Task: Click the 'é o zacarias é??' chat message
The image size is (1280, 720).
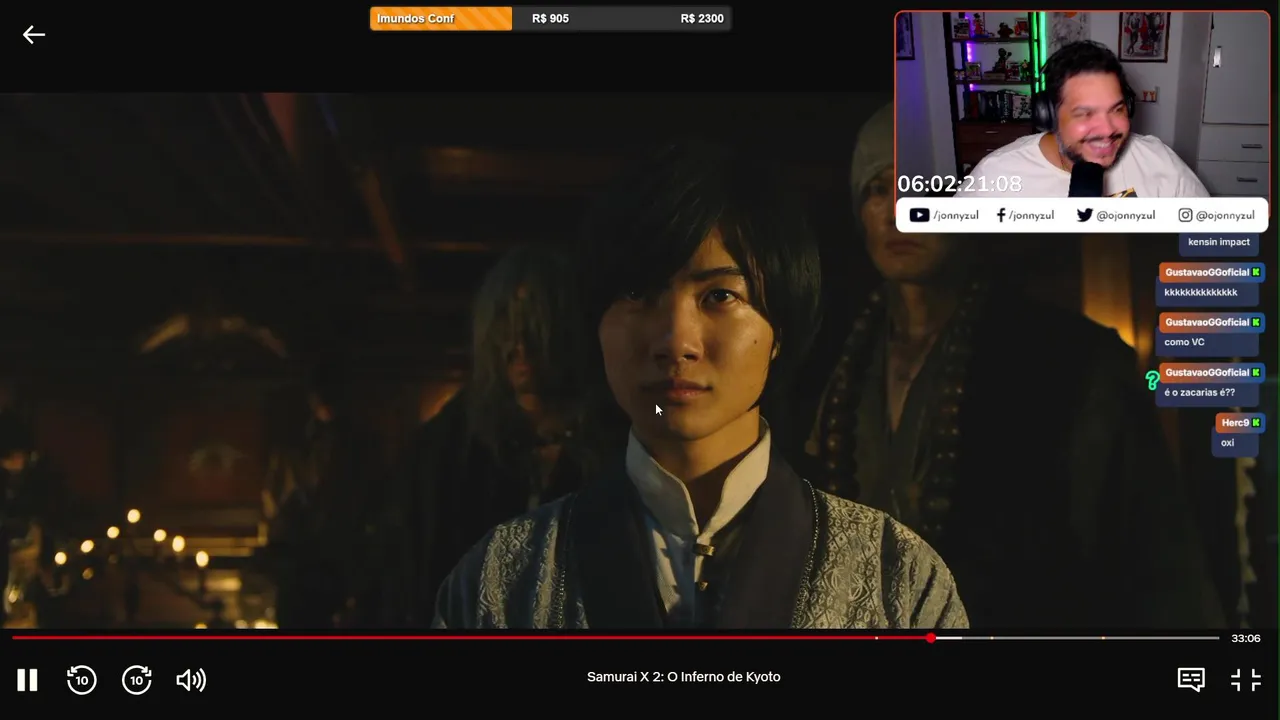Action: [x=1200, y=392]
